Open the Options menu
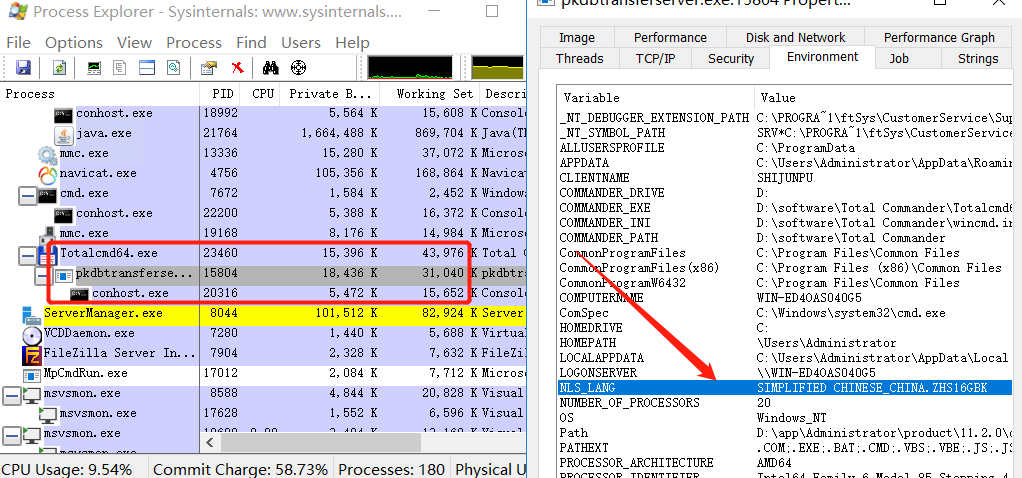The height and width of the screenshot is (478, 1022). (74, 43)
